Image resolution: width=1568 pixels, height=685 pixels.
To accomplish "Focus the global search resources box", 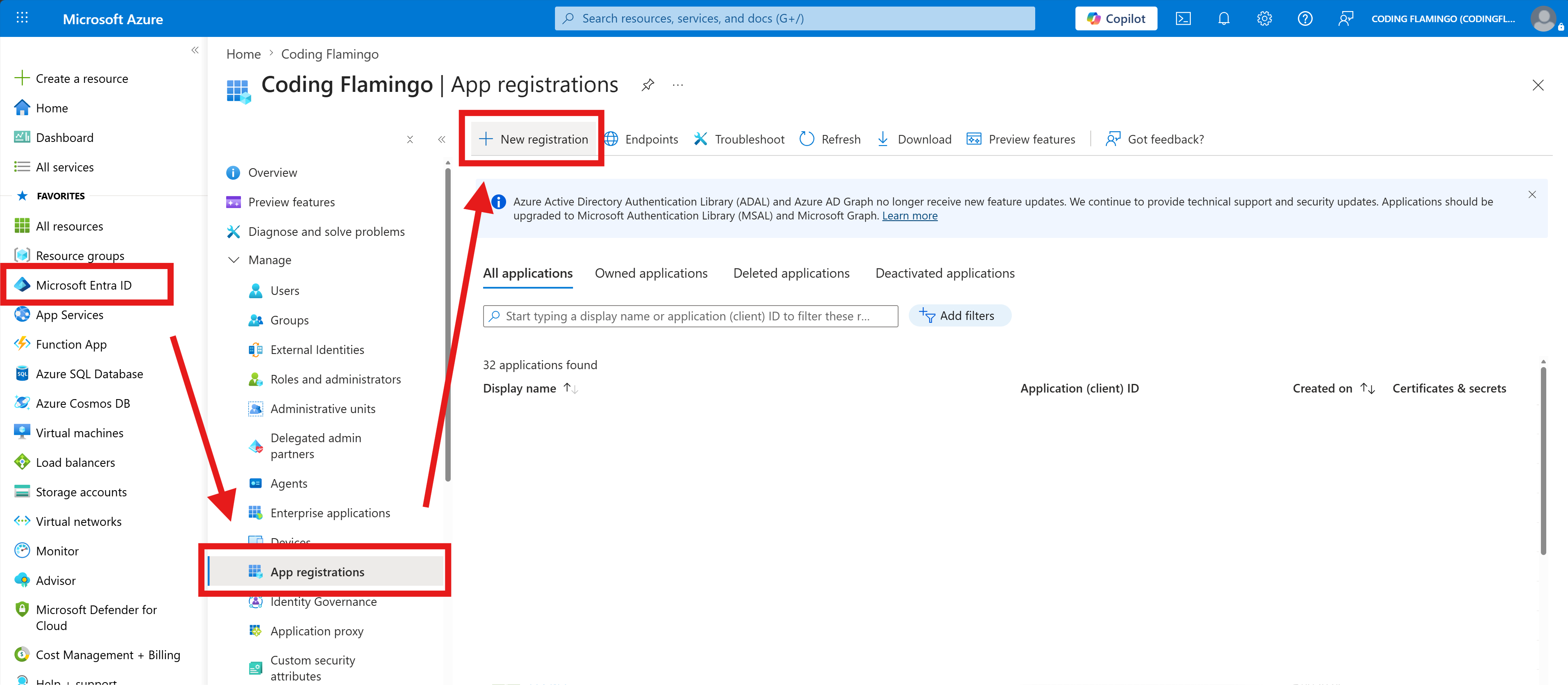I will (x=794, y=19).
